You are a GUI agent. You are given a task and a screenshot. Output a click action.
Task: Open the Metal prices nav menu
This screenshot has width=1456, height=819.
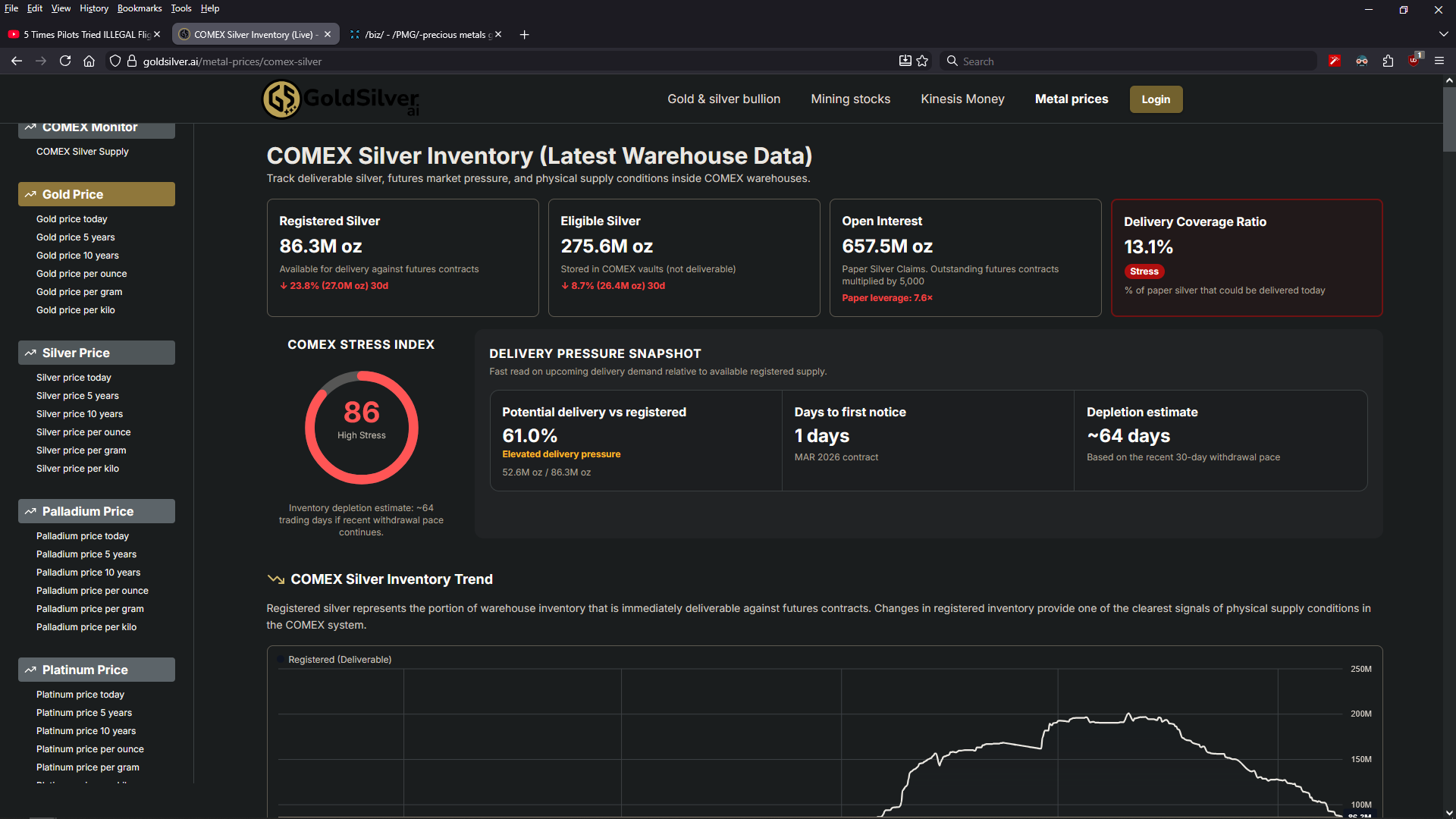[1071, 99]
